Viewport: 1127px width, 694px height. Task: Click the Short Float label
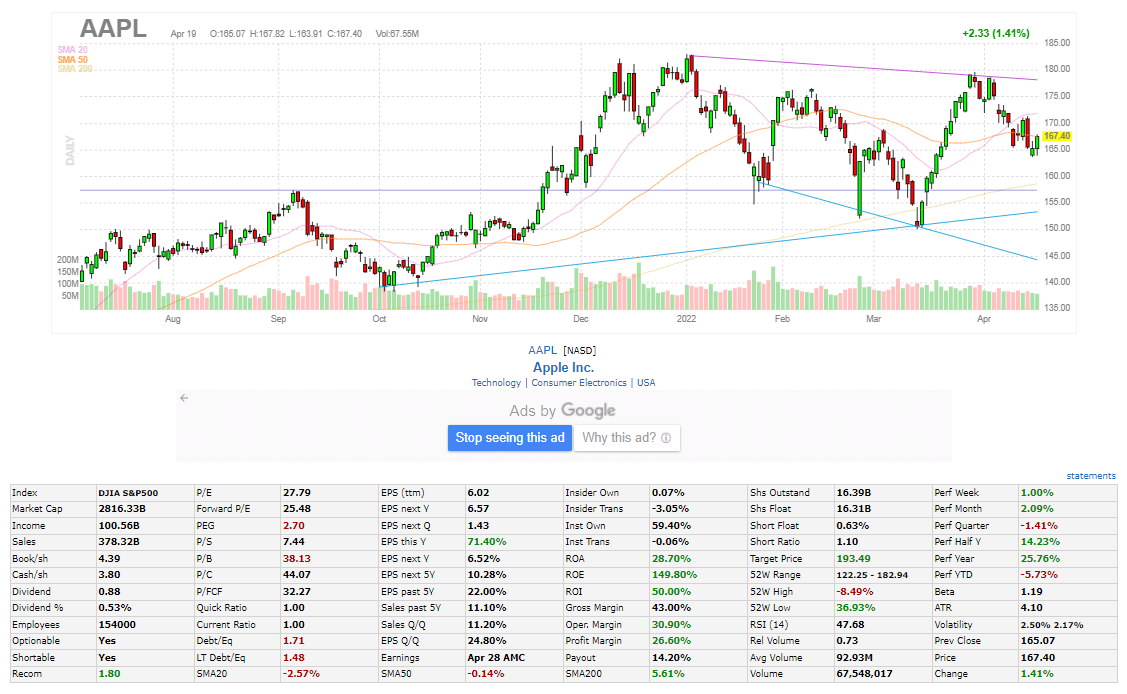coord(774,526)
